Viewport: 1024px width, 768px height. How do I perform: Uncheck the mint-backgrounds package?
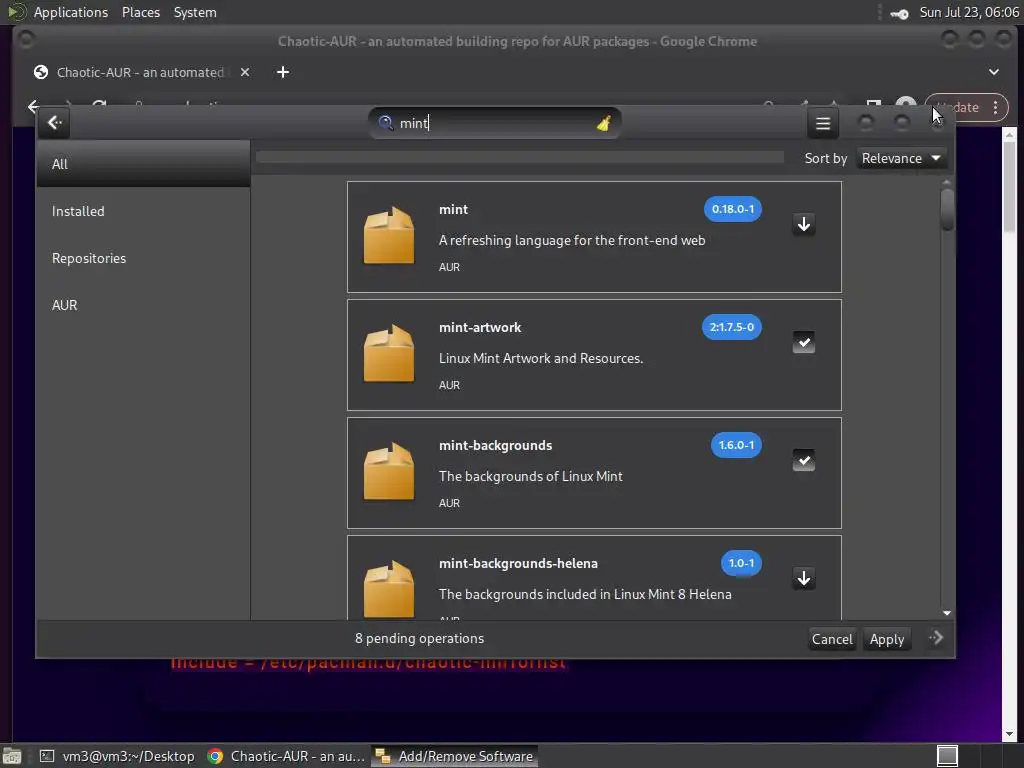(x=804, y=460)
